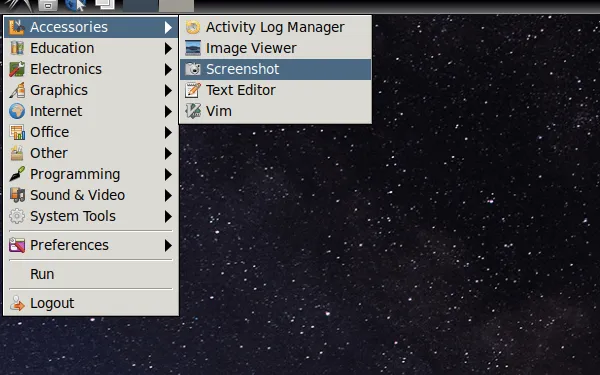Launch Screenshot from the Accessories submenu

click(276, 69)
